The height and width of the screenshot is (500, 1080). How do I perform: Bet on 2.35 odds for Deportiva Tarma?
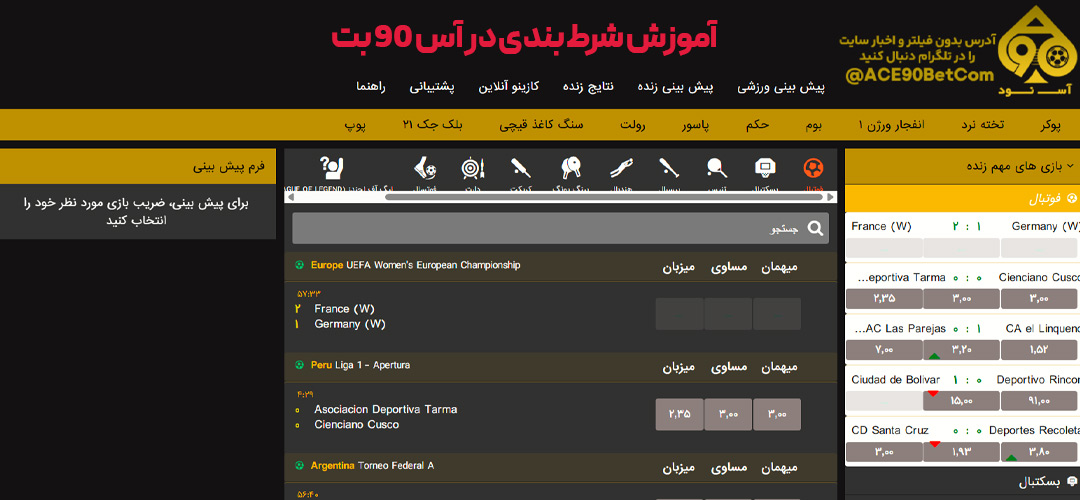tap(679, 414)
